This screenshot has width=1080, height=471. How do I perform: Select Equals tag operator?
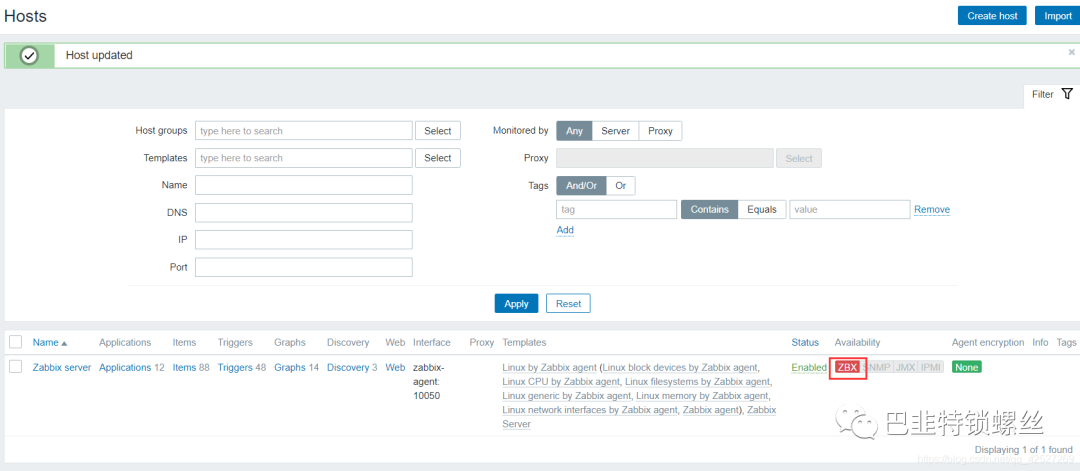(x=762, y=209)
